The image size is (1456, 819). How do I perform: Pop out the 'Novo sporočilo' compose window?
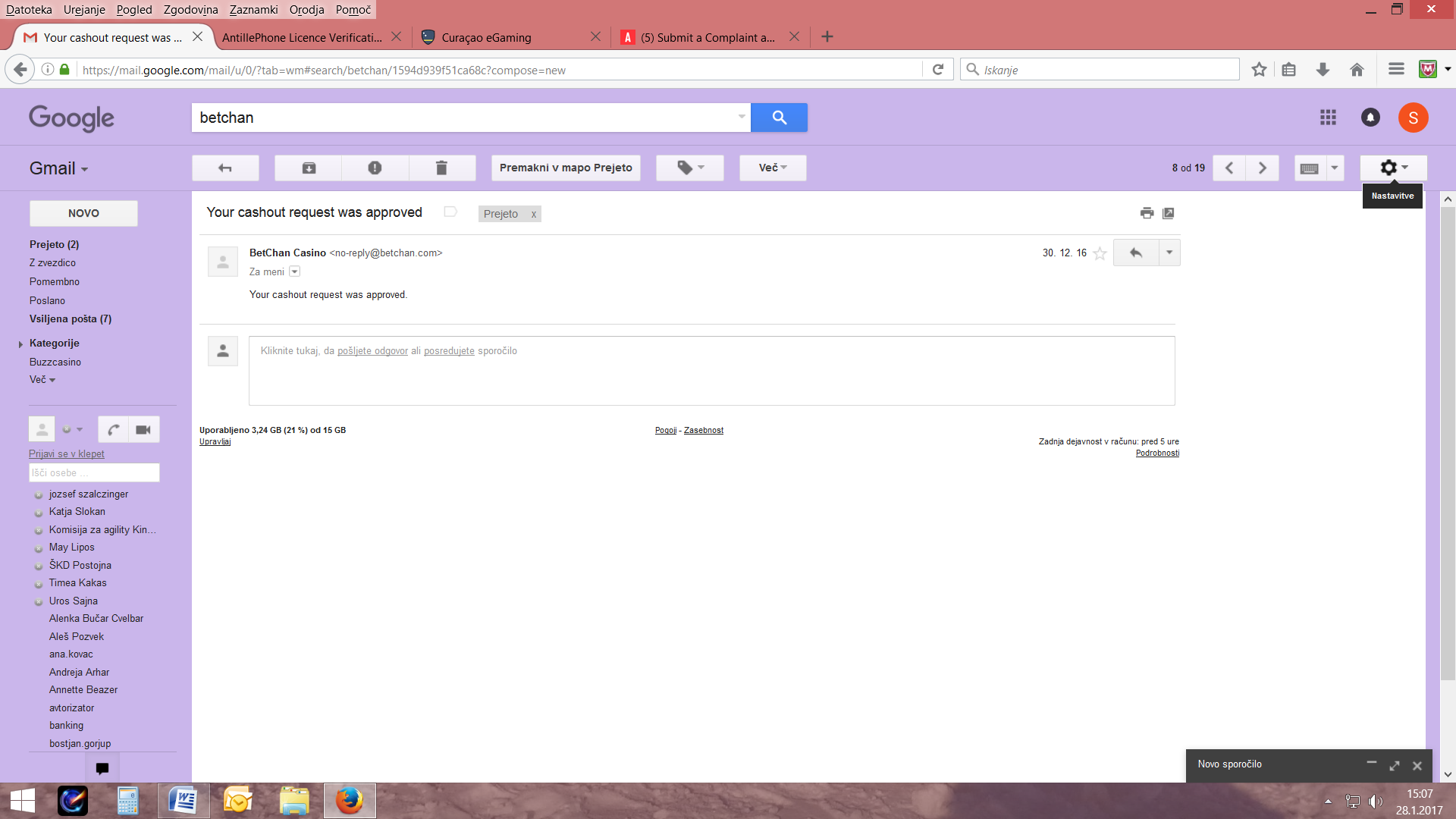1394,766
